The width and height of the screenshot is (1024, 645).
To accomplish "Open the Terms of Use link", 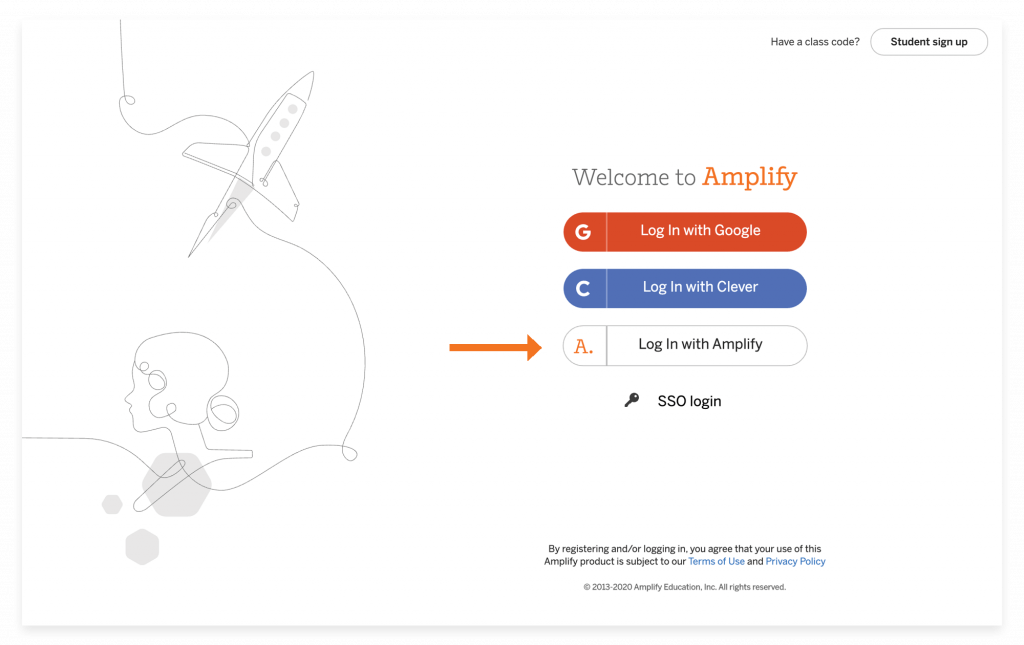I will pyautogui.click(x=716, y=561).
